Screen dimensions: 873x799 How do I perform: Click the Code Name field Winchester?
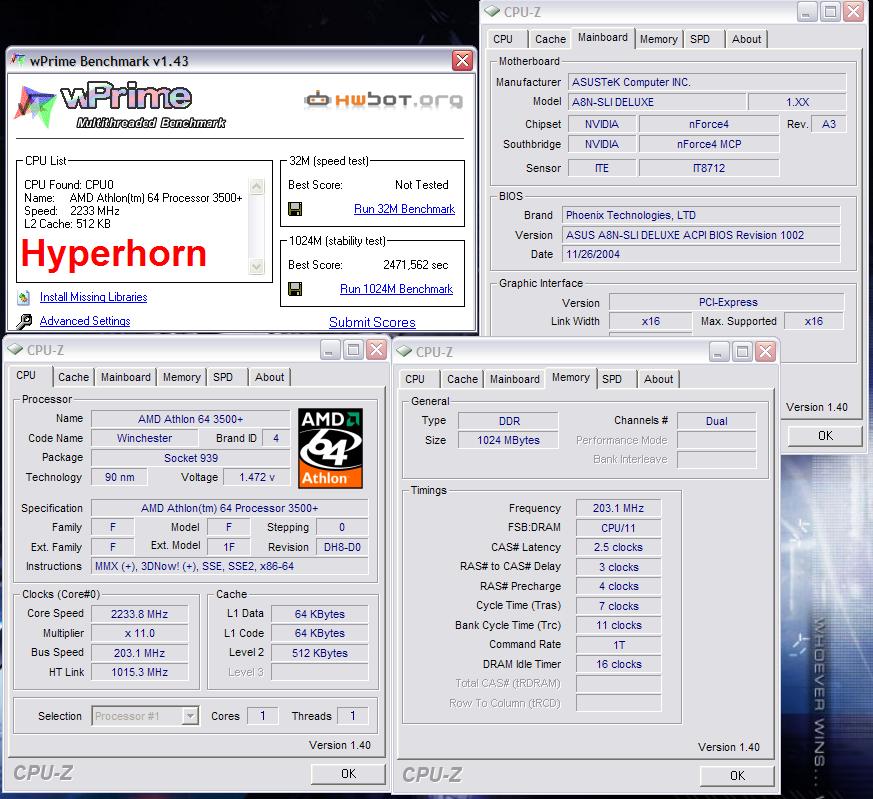144,438
